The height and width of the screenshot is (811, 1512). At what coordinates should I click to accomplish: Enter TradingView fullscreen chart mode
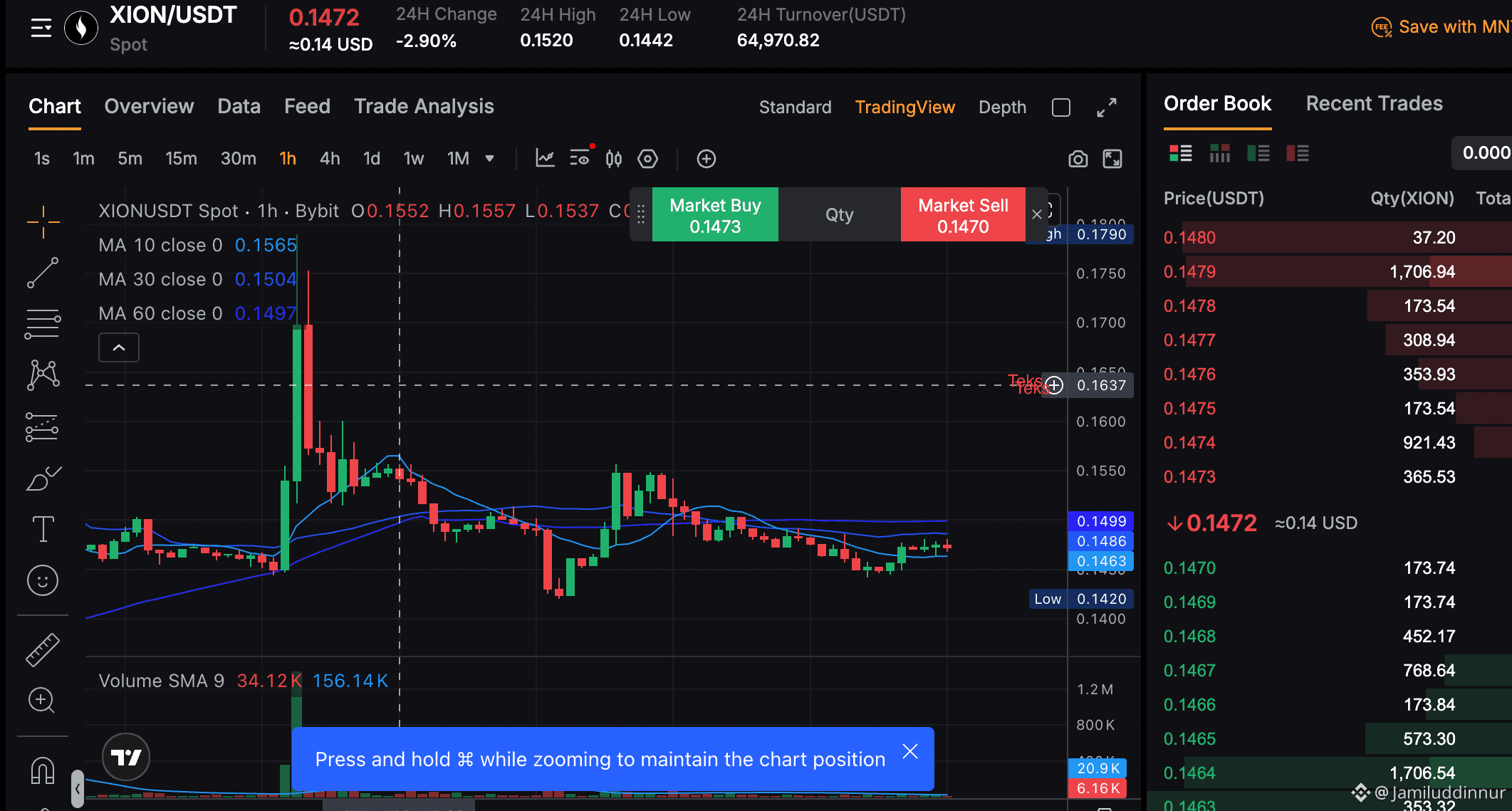[x=1112, y=159]
